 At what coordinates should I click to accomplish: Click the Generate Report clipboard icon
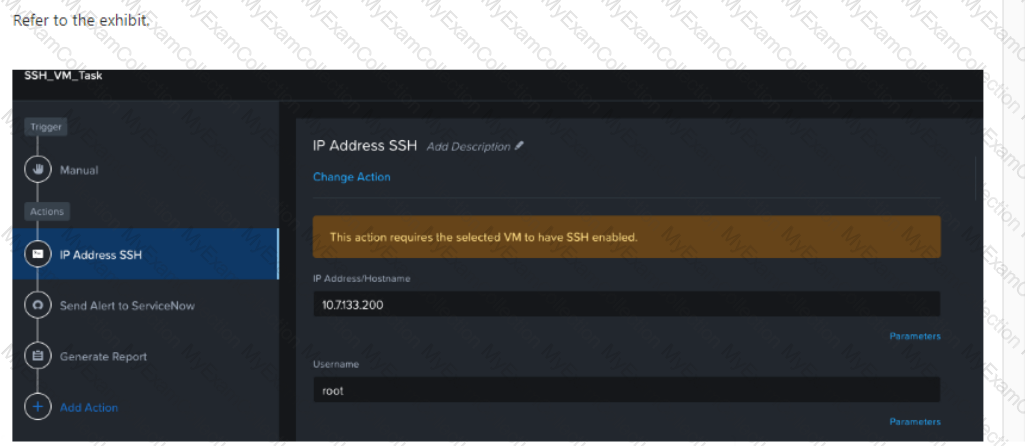click(x=37, y=356)
